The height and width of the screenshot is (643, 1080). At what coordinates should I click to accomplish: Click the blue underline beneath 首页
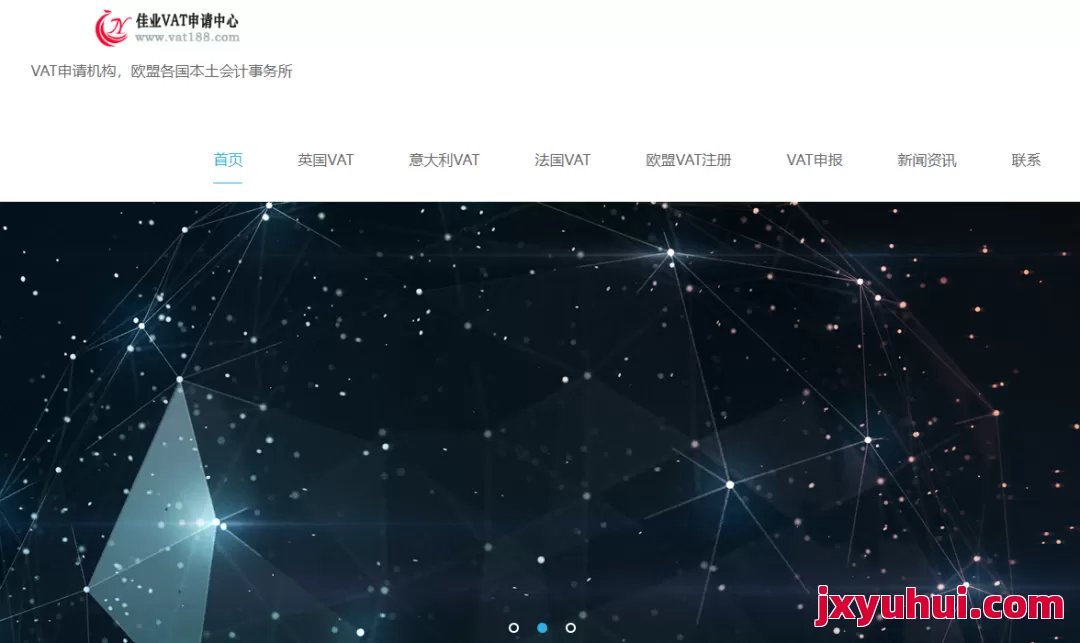[228, 183]
